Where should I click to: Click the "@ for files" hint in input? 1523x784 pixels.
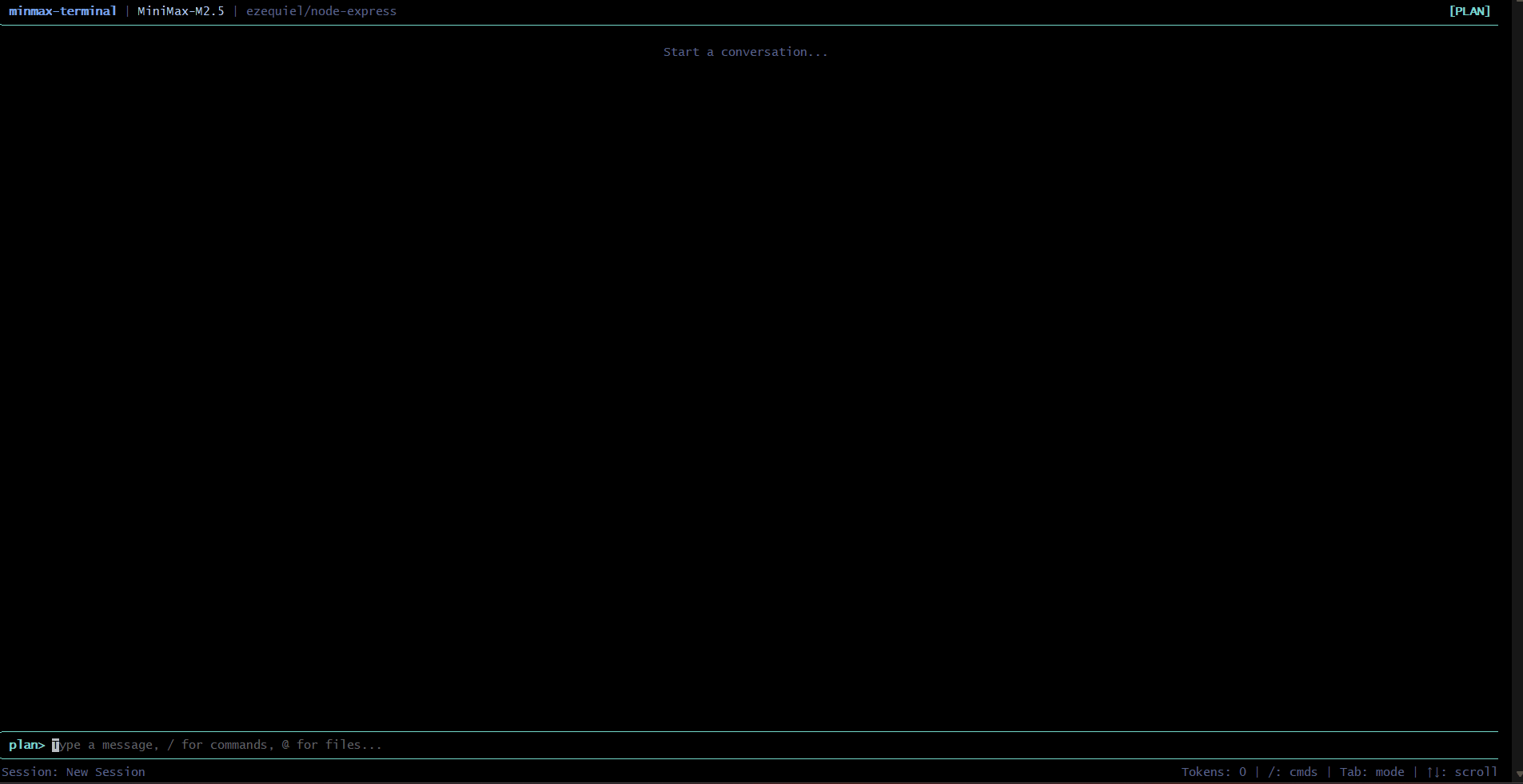click(x=331, y=745)
